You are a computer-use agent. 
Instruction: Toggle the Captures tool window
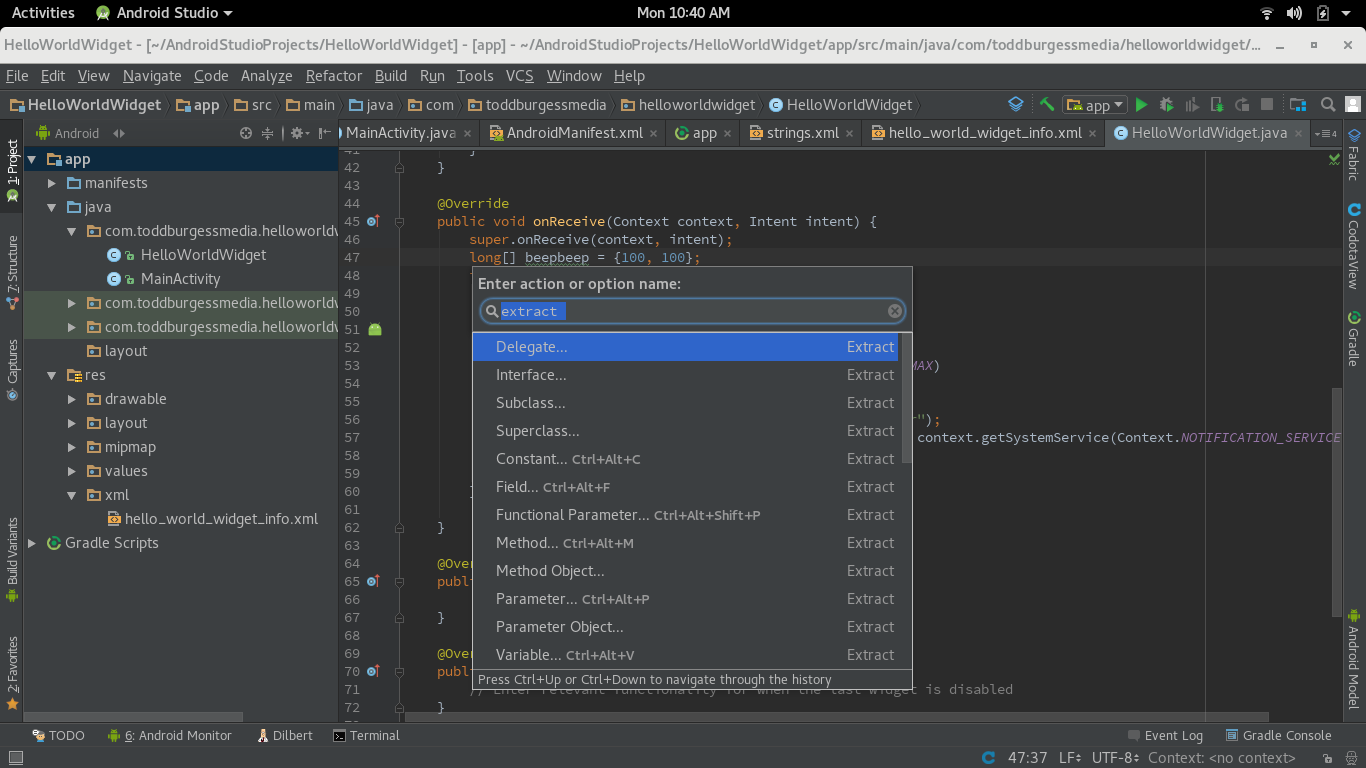click(x=12, y=370)
